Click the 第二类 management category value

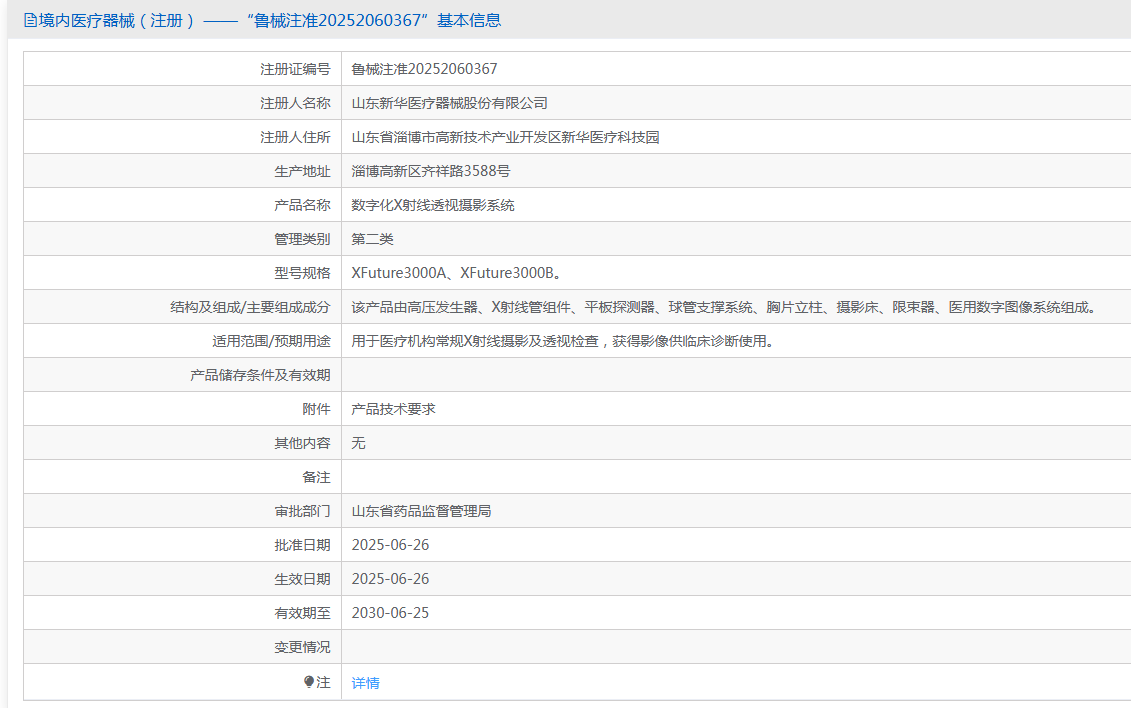click(372, 239)
